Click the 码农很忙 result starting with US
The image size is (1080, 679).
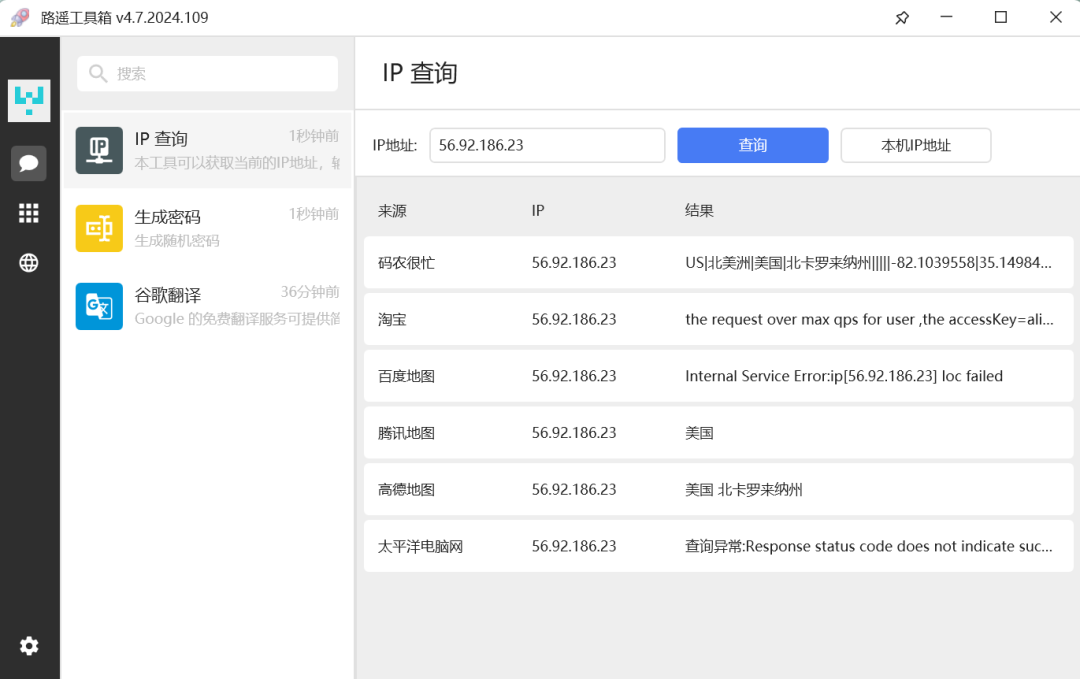(x=869, y=262)
